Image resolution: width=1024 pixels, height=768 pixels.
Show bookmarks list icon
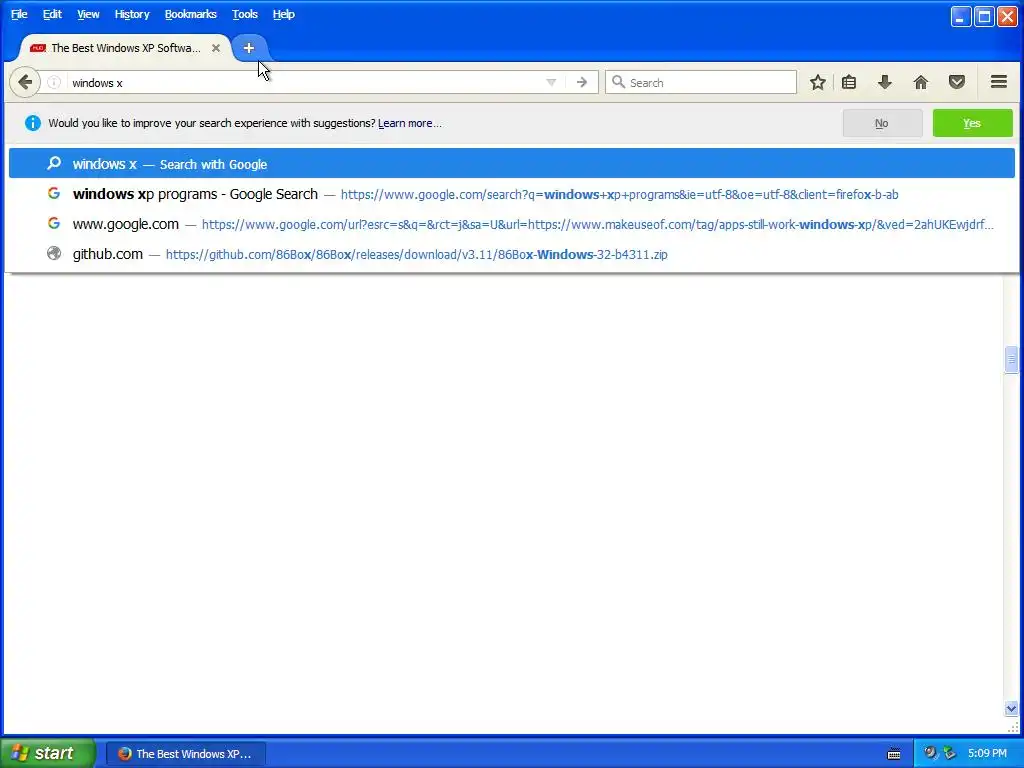pos(849,82)
